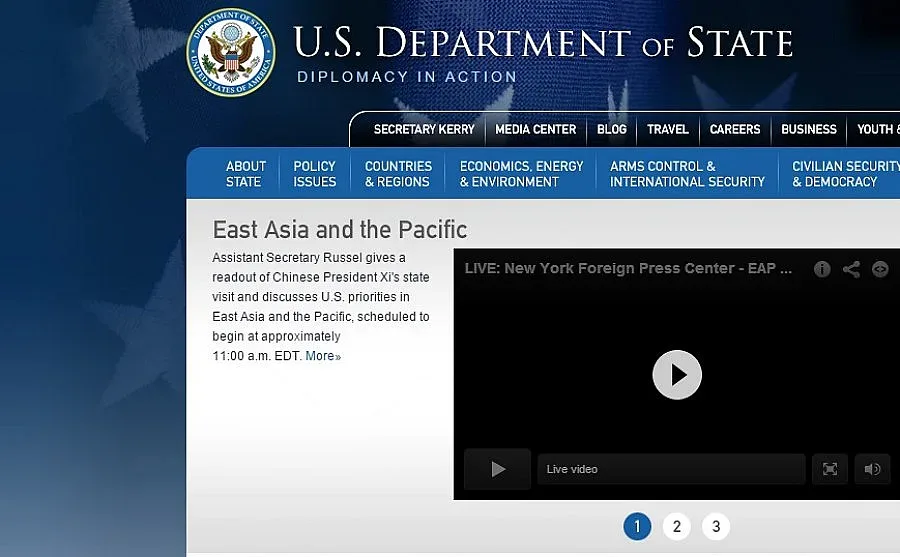
Task: Switch to slide 2 in the carousel
Action: [x=677, y=526]
